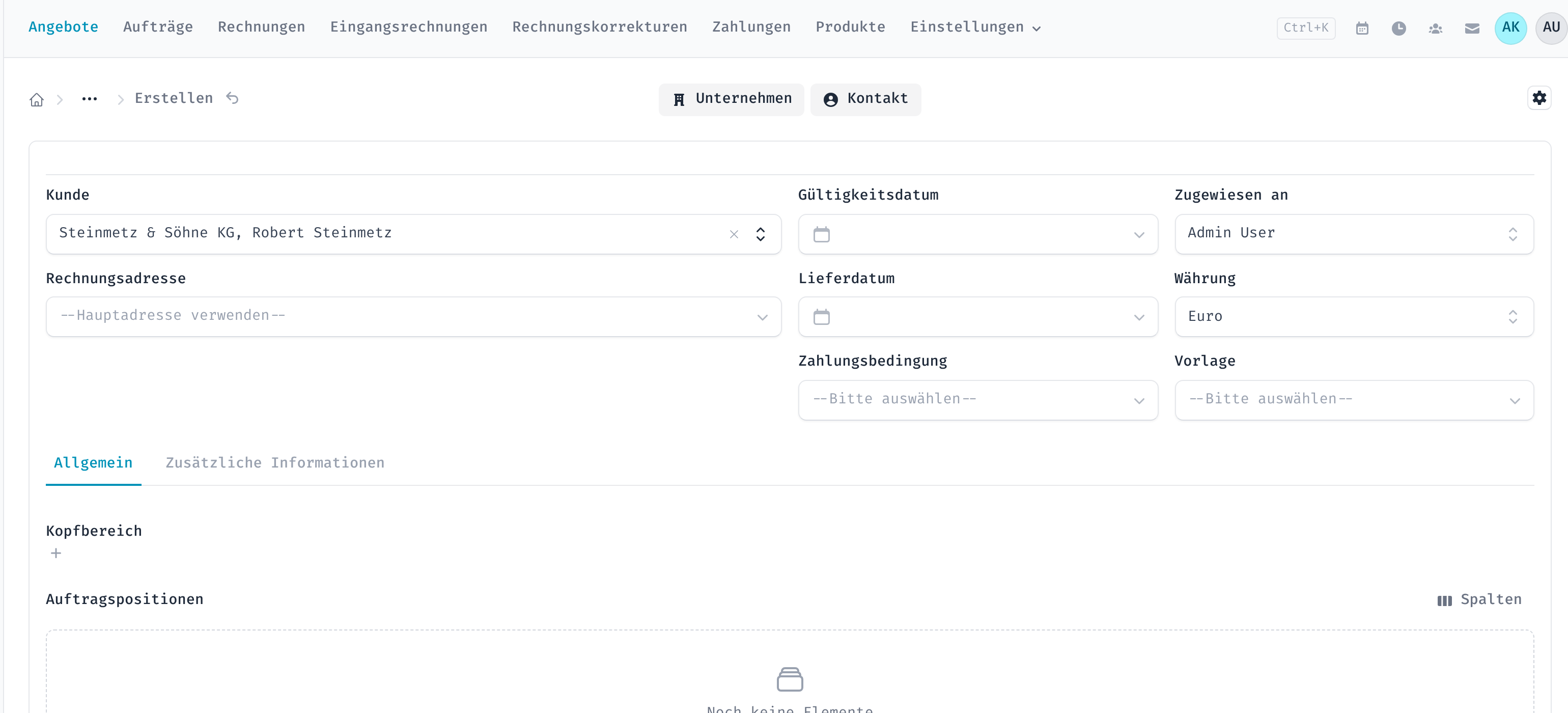Add a Kopfbereich element with the plus icon

click(x=56, y=554)
